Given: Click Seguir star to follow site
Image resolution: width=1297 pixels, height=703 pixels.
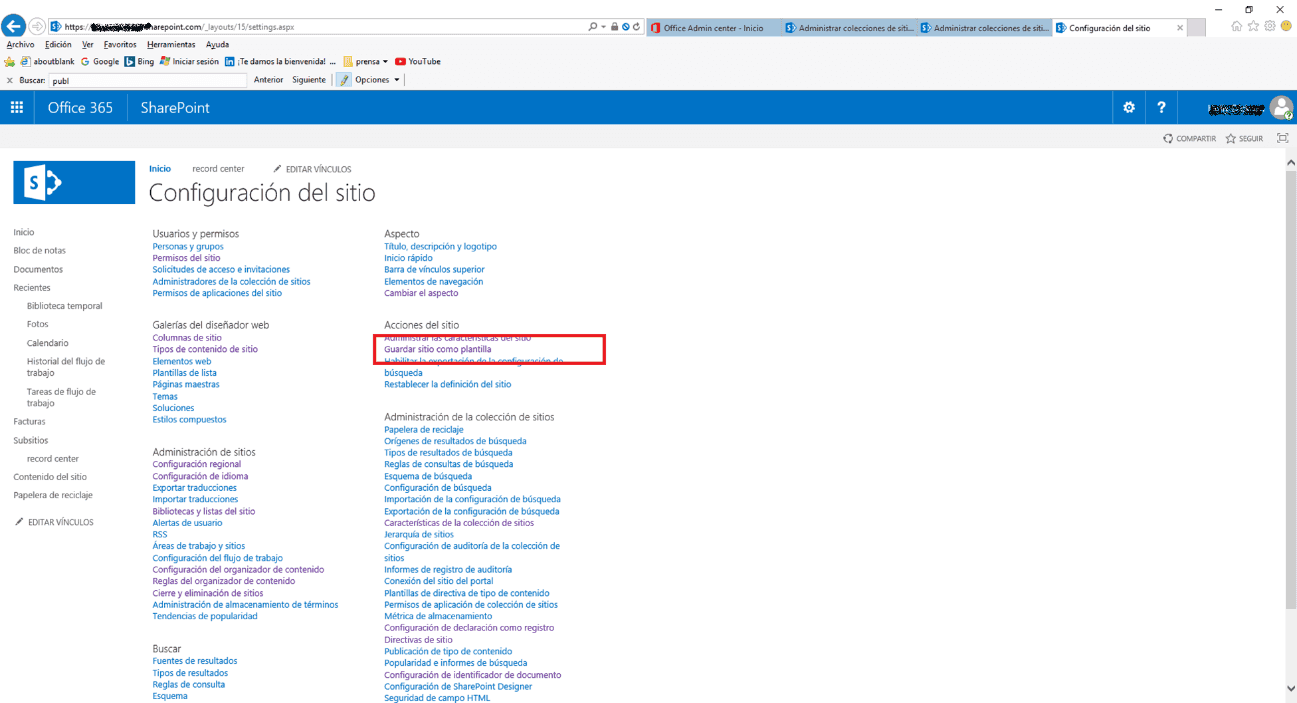Looking at the screenshot, I should [1244, 139].
